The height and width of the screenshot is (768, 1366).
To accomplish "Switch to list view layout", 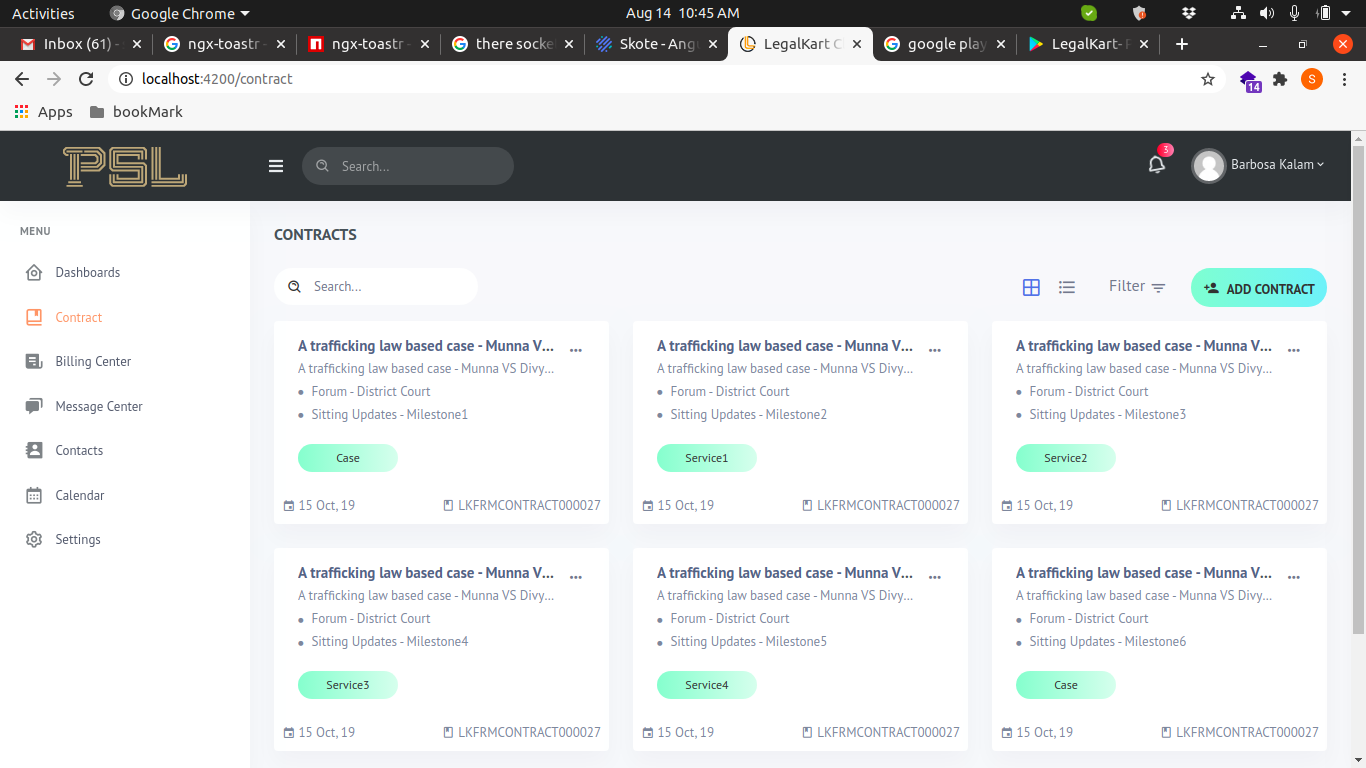I will coord(1067,287).
